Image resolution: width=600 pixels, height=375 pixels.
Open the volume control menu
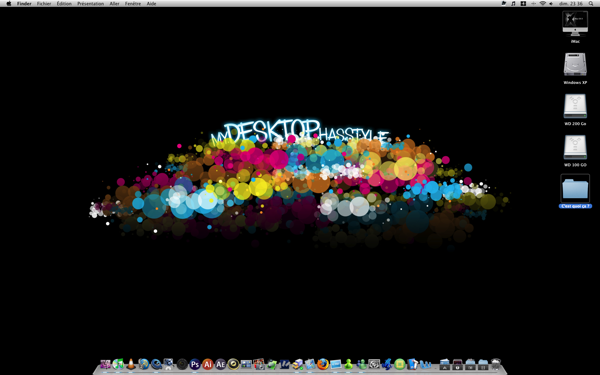551,3
